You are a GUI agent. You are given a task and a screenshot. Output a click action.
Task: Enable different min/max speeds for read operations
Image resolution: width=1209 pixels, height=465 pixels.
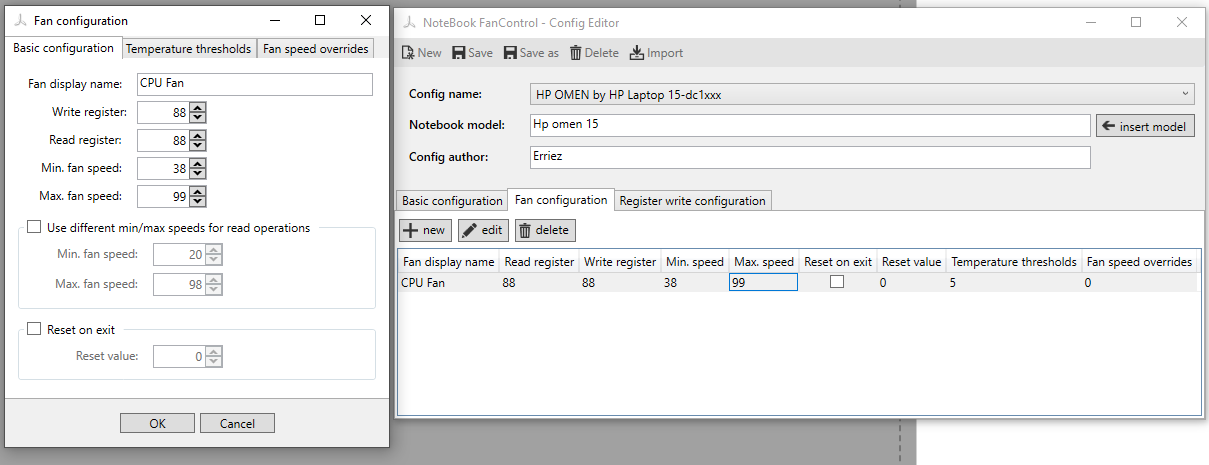[34, 227]
